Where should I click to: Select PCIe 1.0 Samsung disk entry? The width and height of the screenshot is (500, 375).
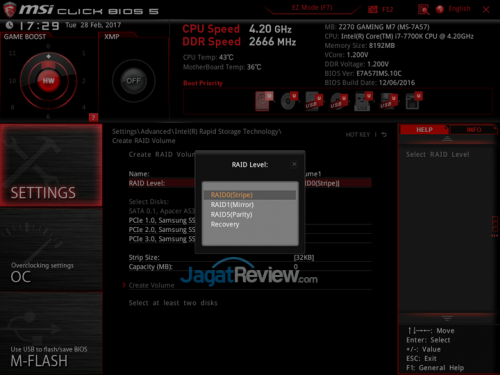[162, 220]
